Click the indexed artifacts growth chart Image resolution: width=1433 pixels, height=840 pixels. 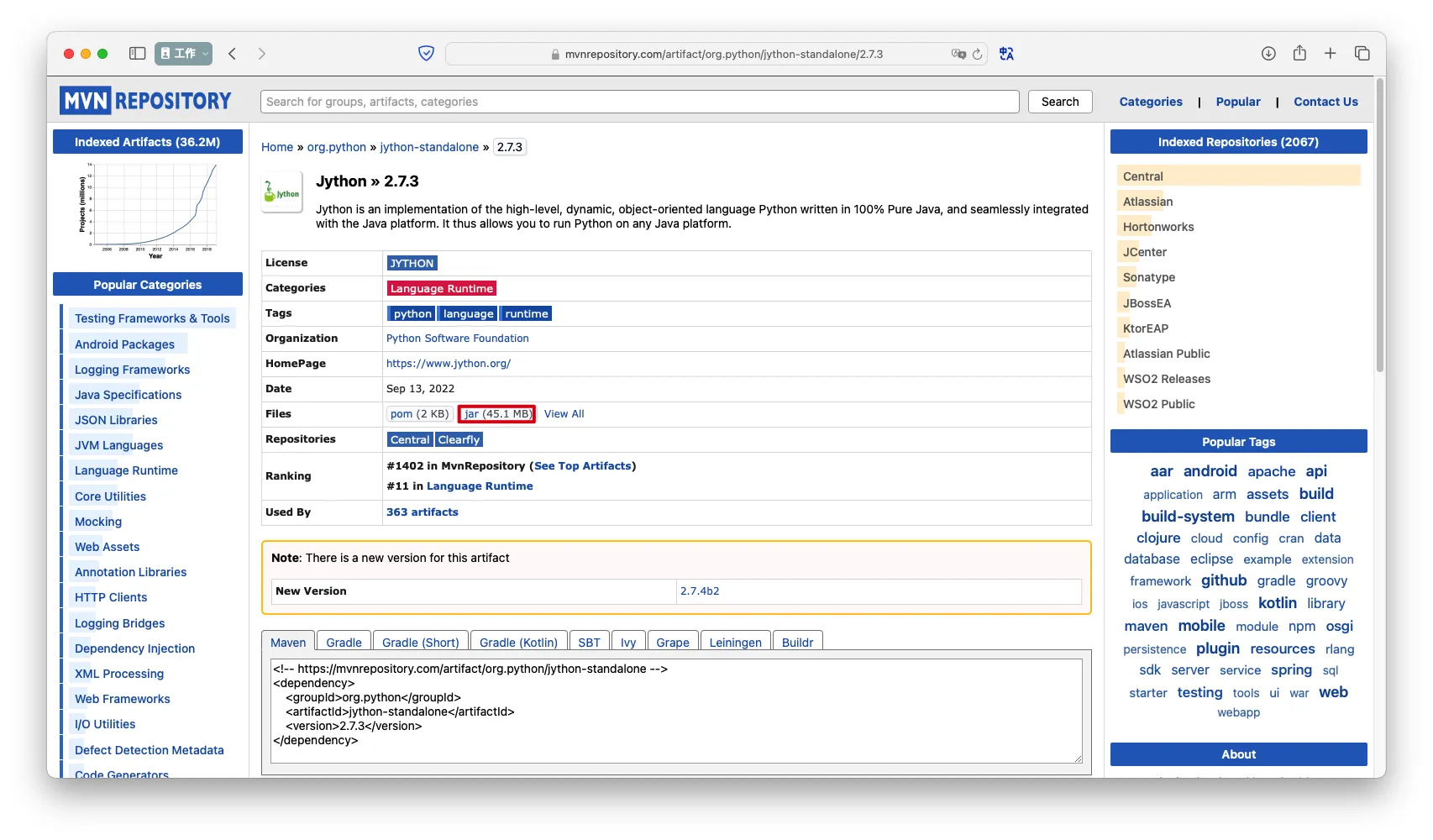(x=148, y=209)
